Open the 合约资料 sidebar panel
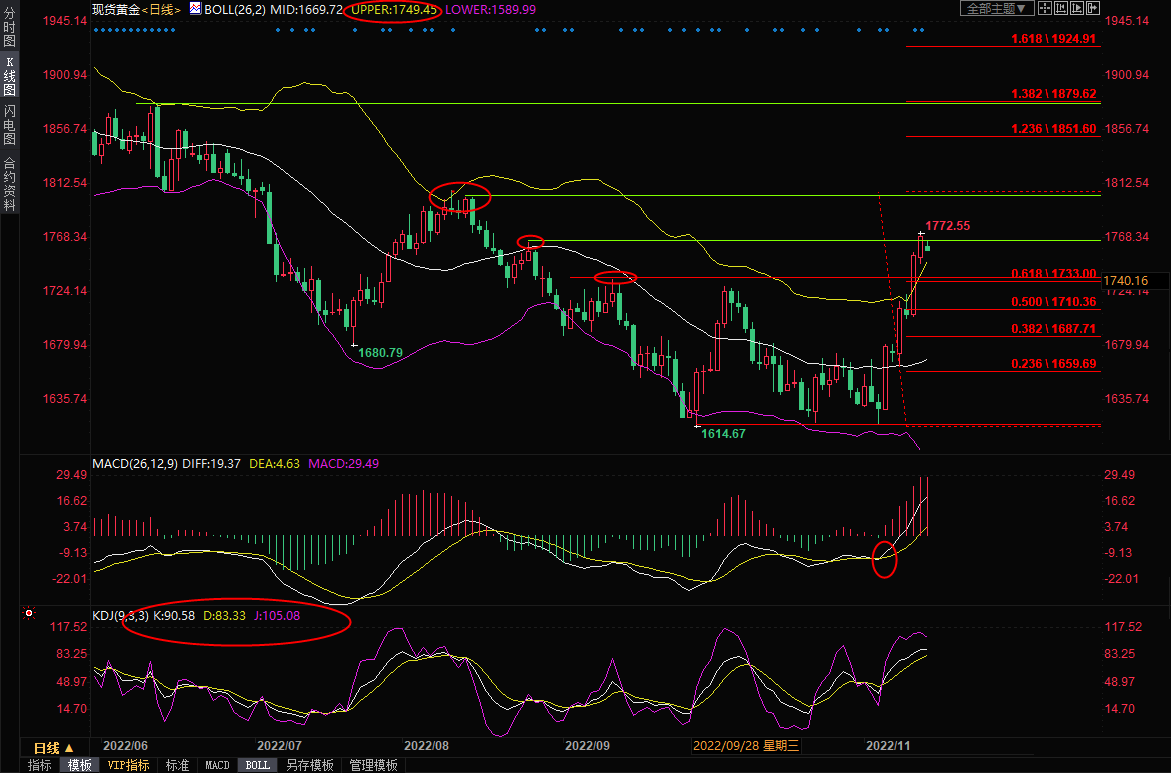1171x773 pixels. click(x=9, y=183)
